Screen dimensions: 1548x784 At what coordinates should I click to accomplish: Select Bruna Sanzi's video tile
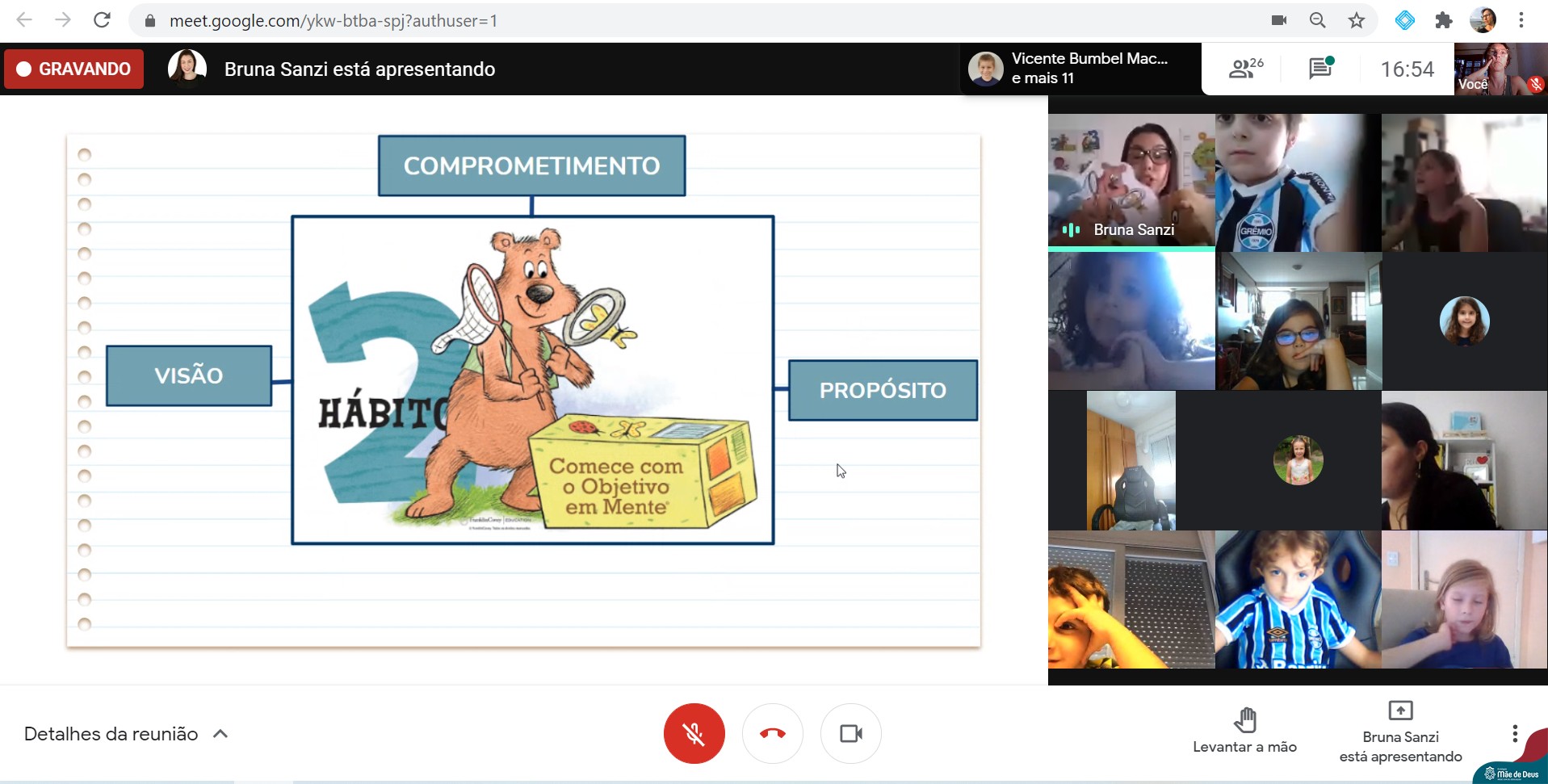(x=1131, y=181)
